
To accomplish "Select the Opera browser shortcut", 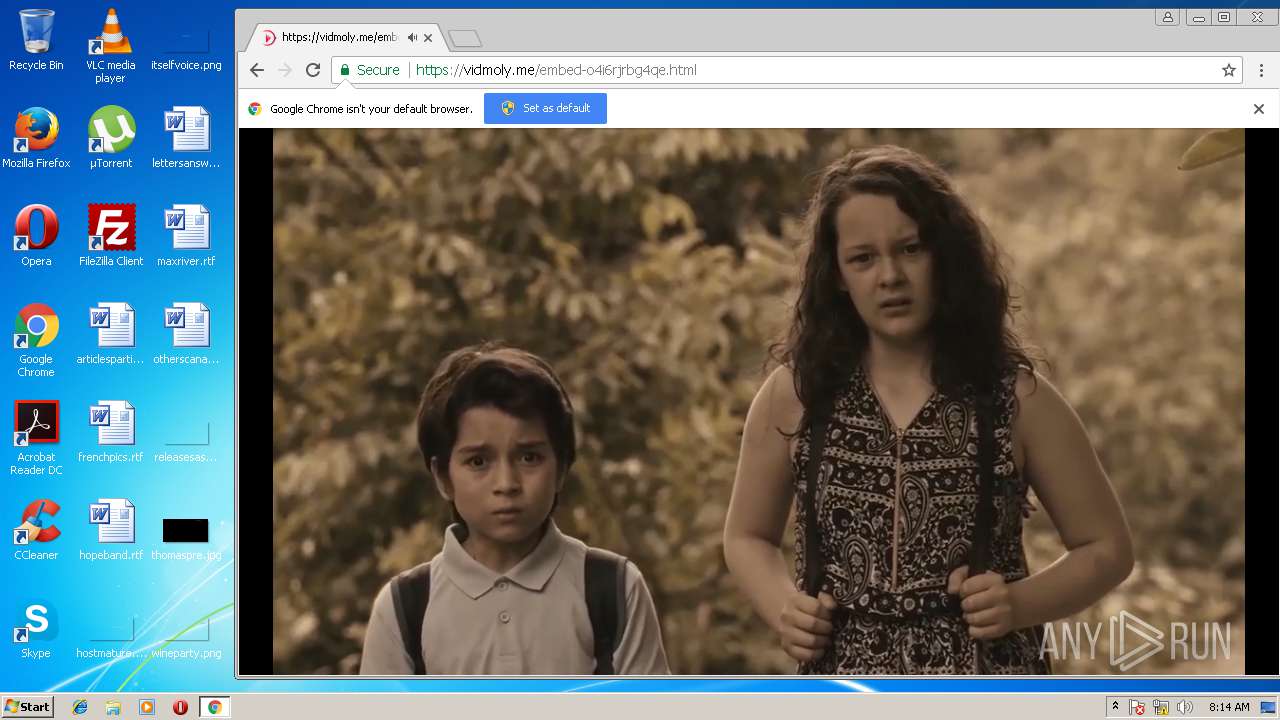I will (36, 236).
